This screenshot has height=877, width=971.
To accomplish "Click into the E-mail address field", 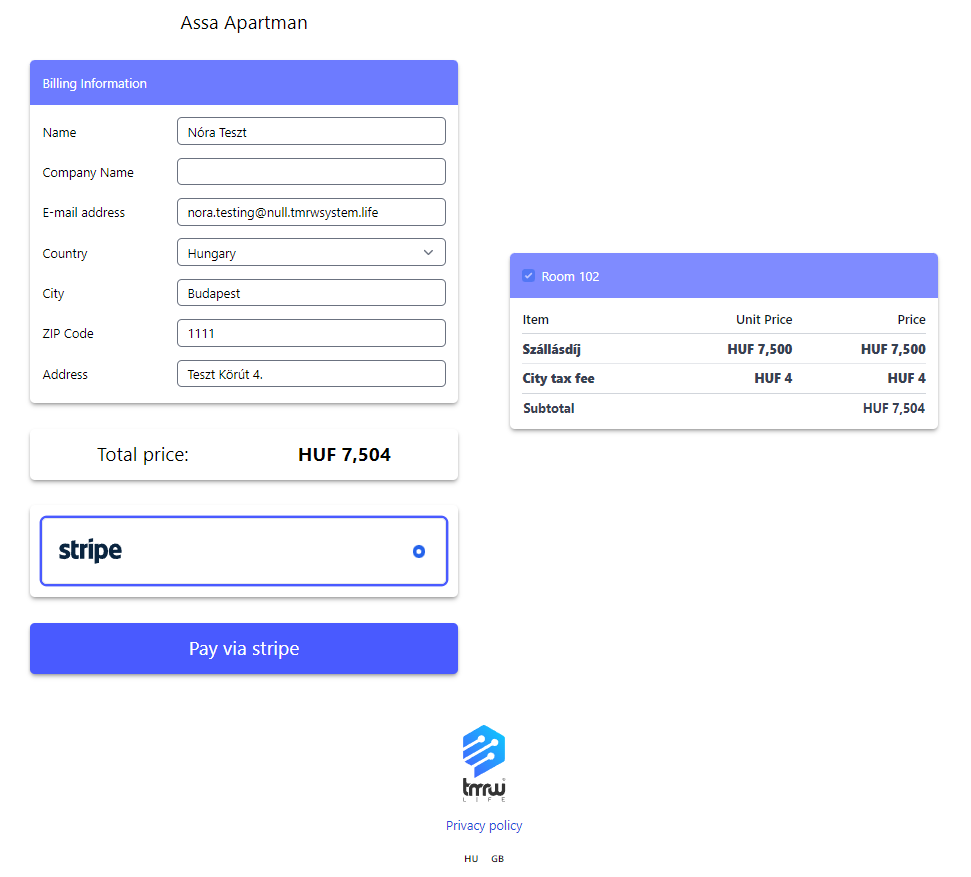I will coord(311,212).
